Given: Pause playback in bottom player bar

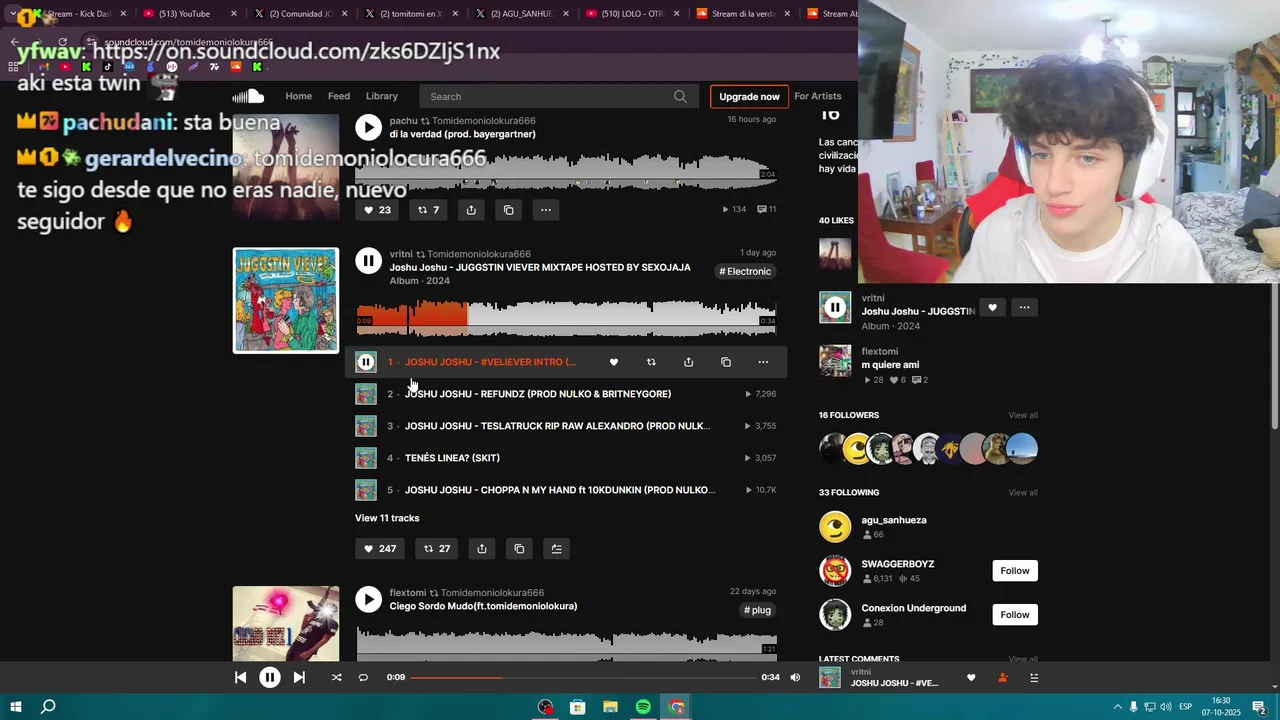Looking at the screenshot, I should point(270,677).
